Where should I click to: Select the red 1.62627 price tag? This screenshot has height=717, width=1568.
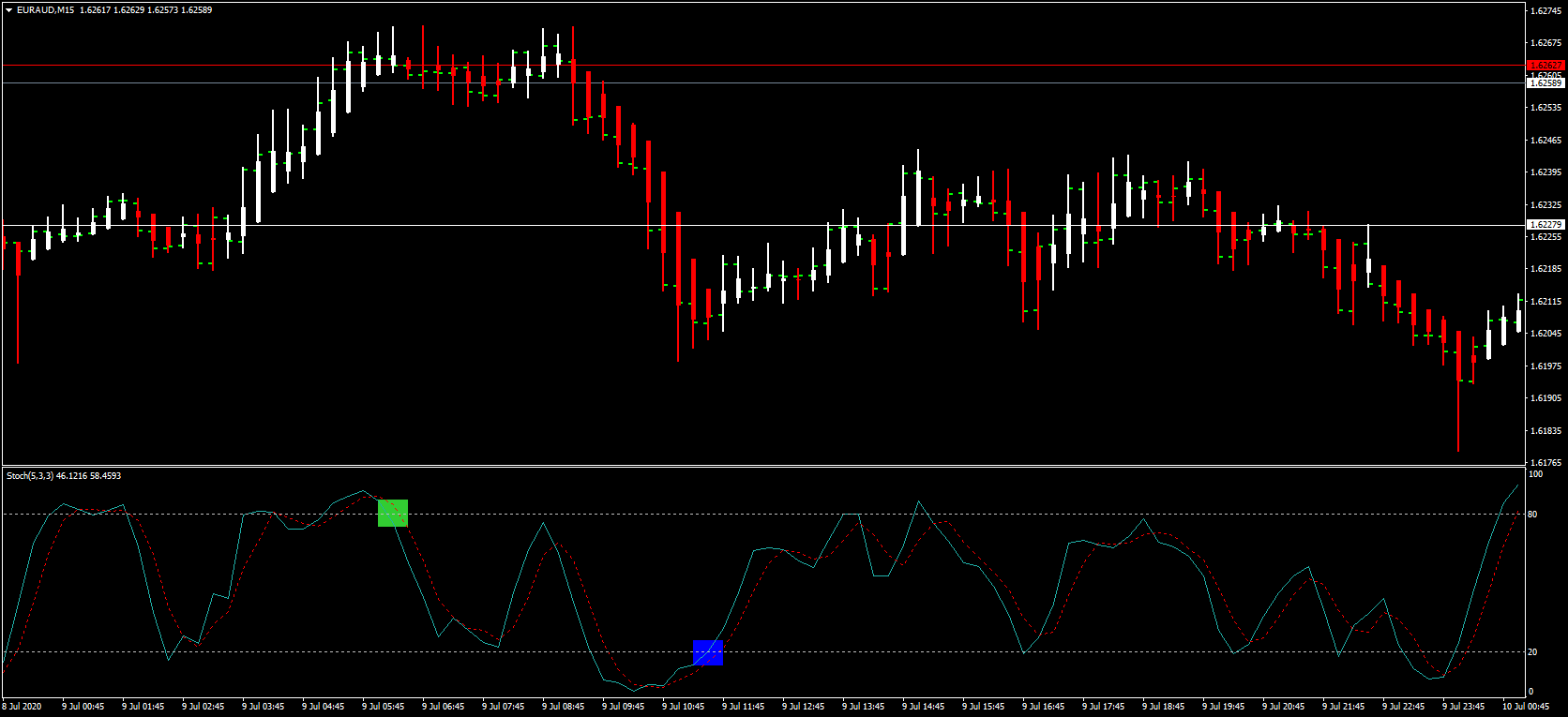tap(1545, 66)
